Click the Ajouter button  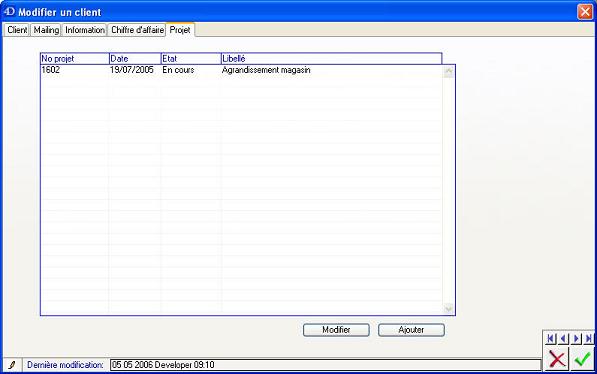click(411, 330)
